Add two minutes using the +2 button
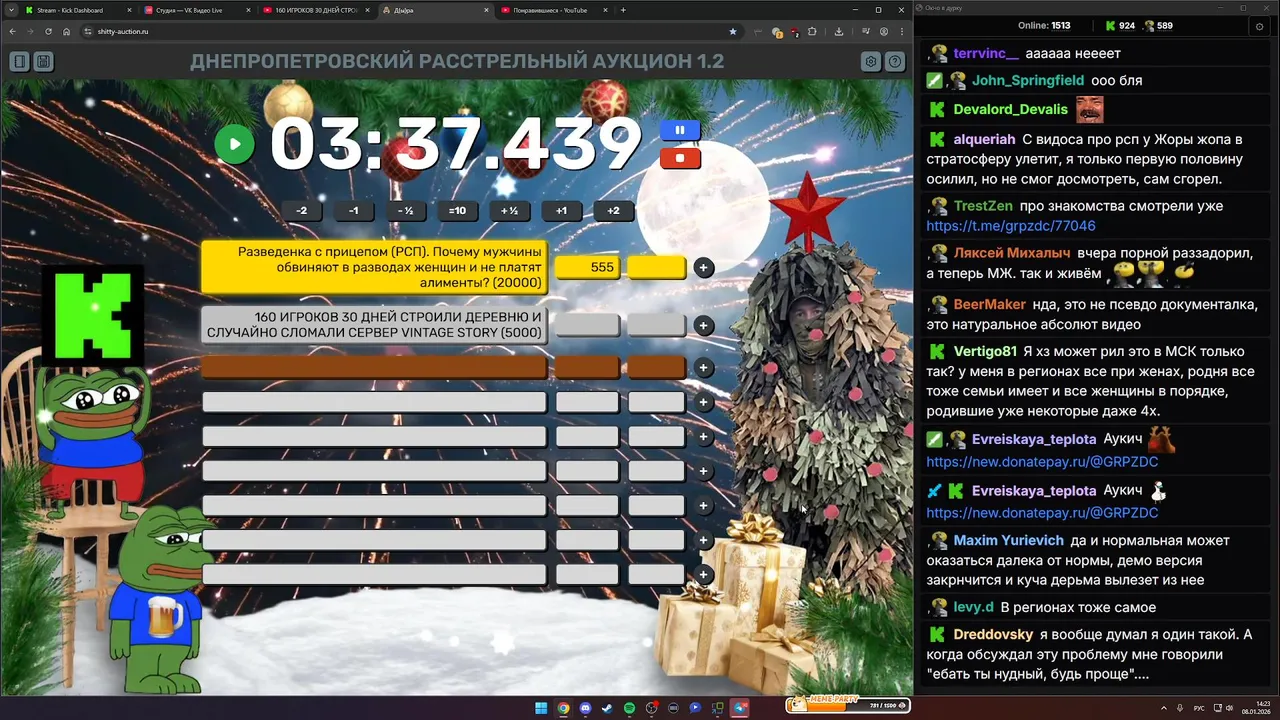Screen dimensions: 1280x720 click(x=613, y=211)
